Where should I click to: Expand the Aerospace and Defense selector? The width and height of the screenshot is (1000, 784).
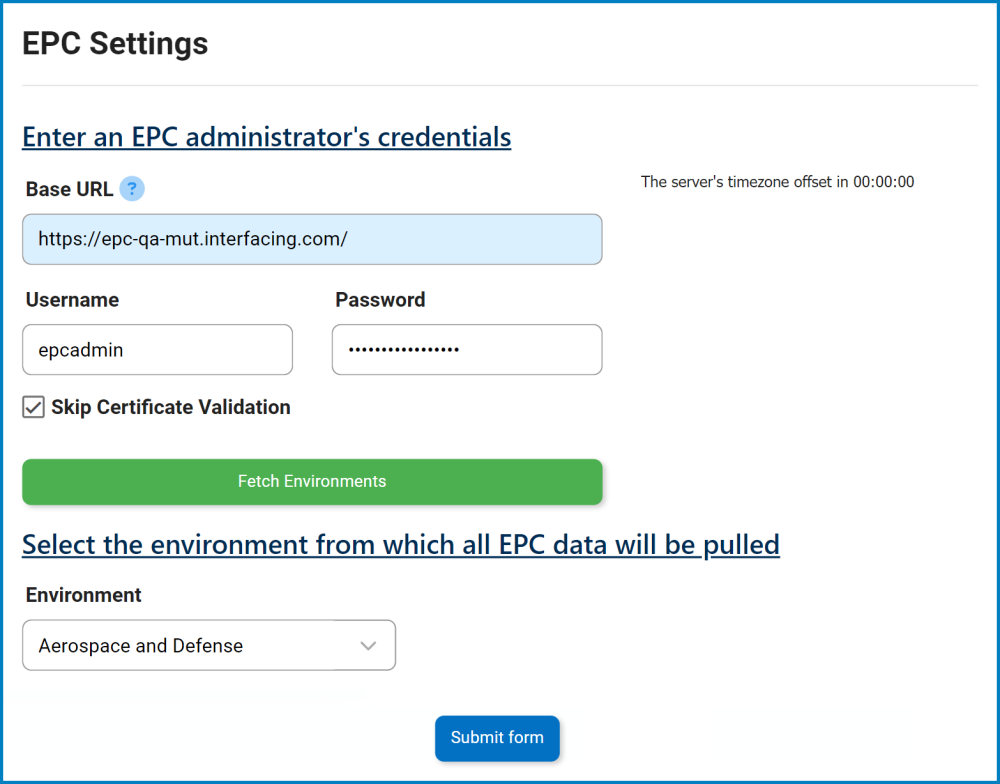click(208, 645)
